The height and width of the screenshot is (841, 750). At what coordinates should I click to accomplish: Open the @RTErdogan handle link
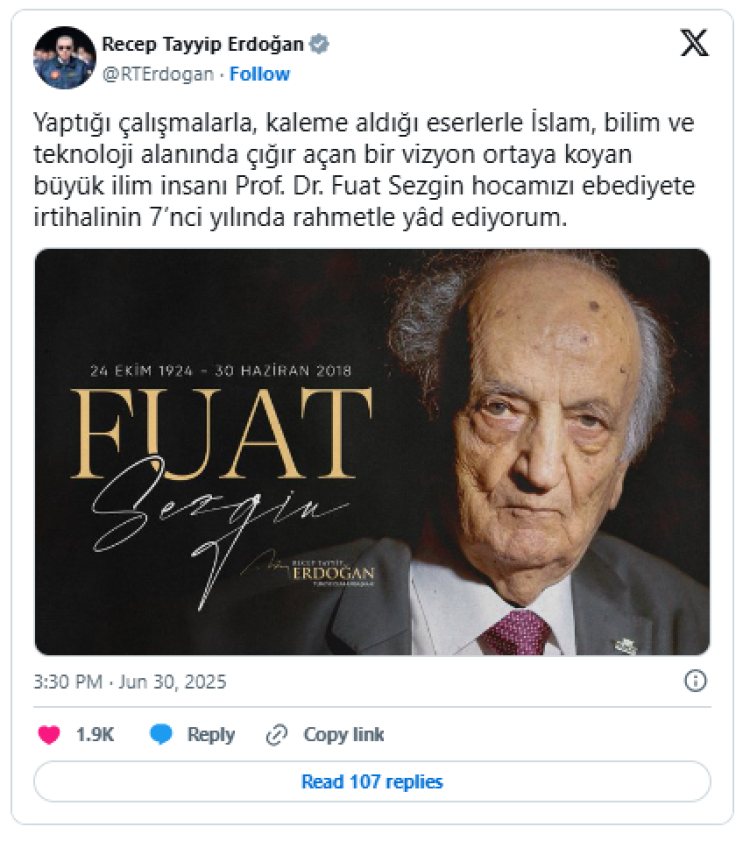pos(159,75)
